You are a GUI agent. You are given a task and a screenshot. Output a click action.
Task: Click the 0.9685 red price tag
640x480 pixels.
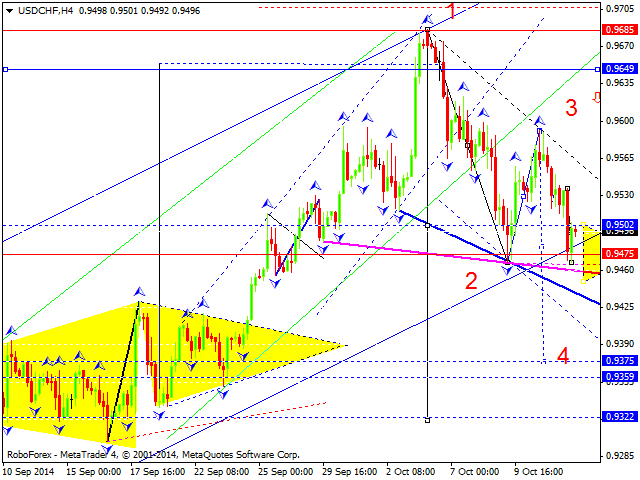coord(620,30)
